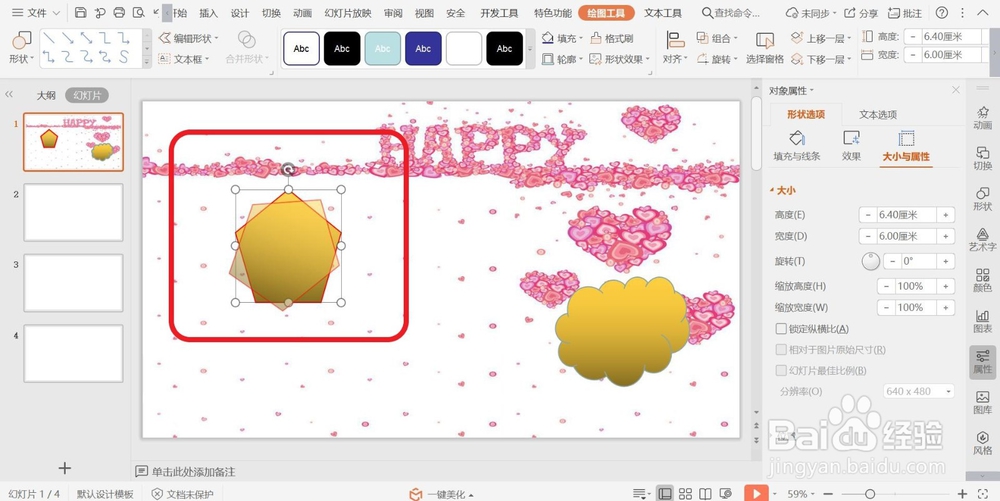Click 下移一层 send backward button
The height and width of the screenshot is (501, 1000).
tap(822, 59)
